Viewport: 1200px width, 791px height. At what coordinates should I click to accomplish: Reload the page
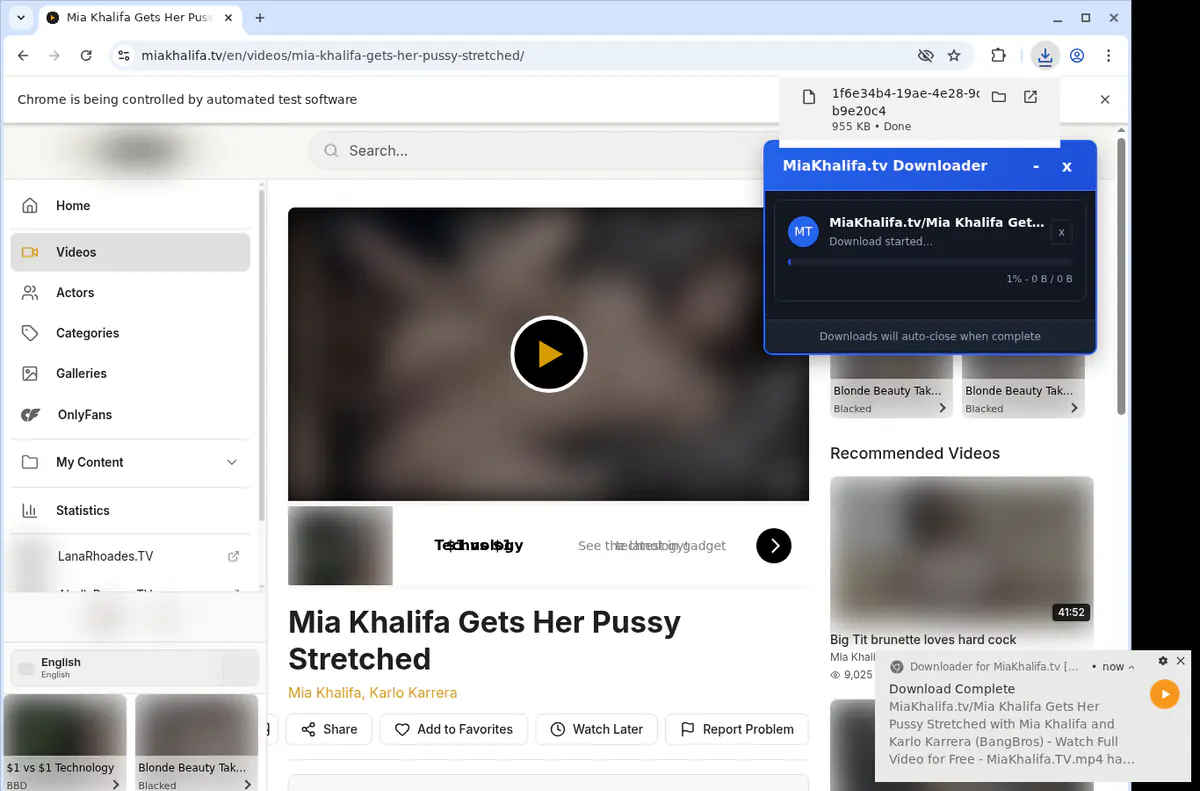coord(86,56)
